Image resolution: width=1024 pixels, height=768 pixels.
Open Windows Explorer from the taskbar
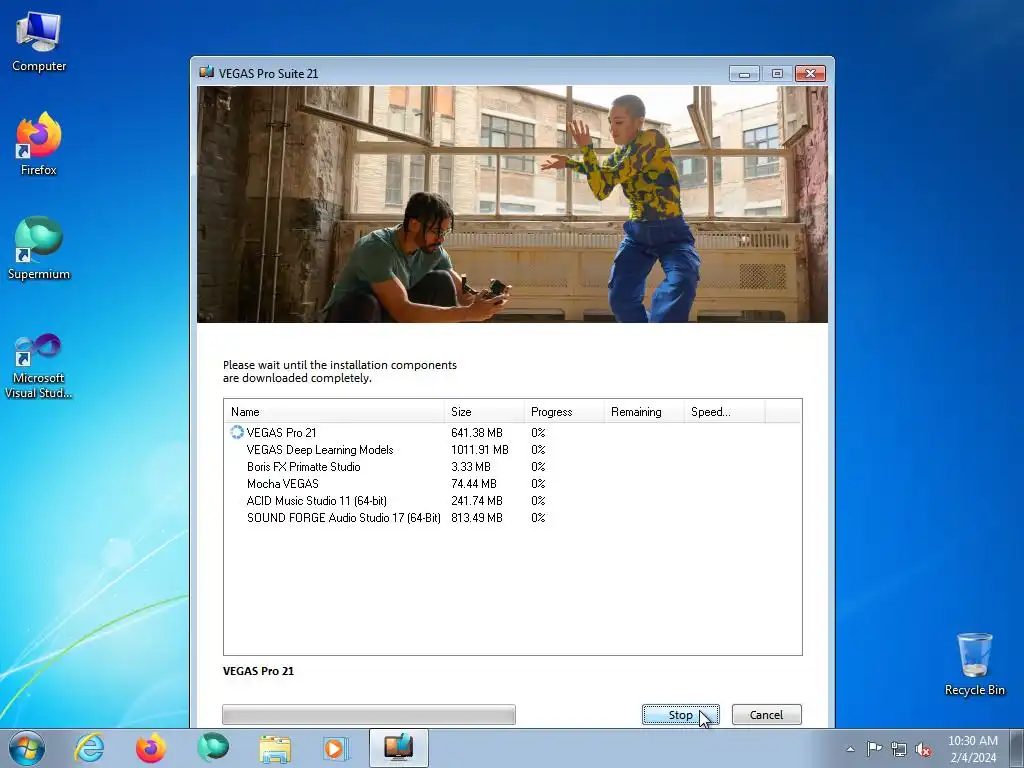point(275,748)
